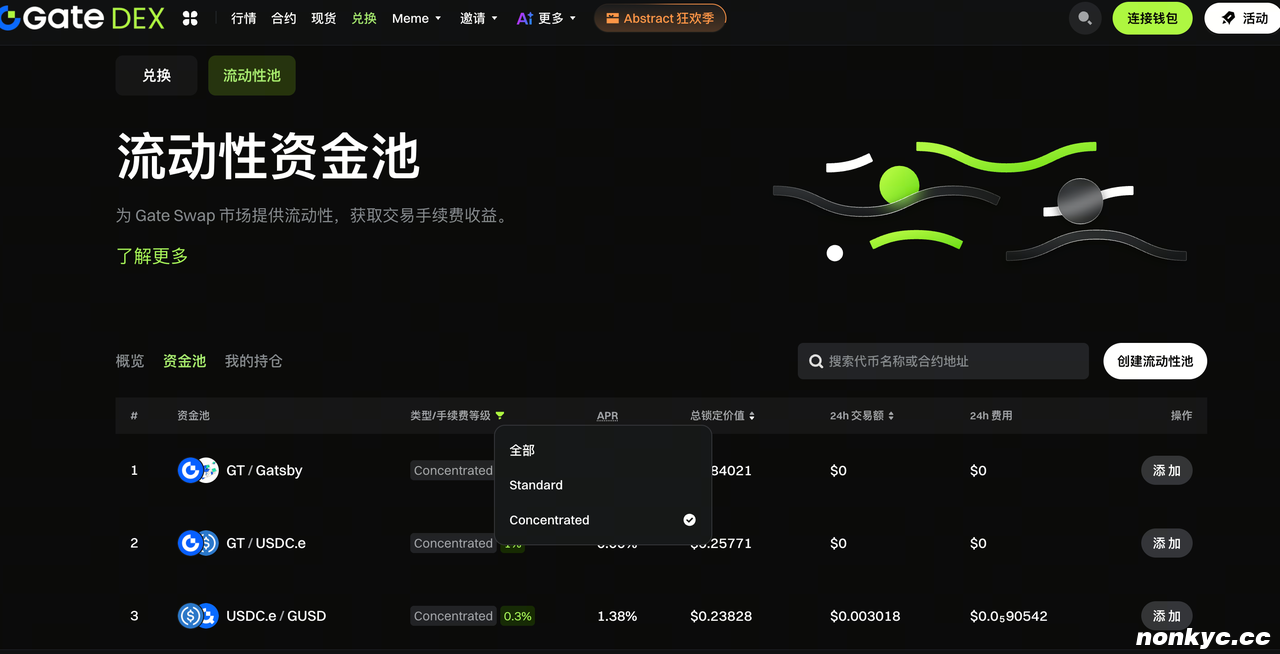
Task: Click the 连接钱包 connect wallet button
Action: click(1152, 18)
